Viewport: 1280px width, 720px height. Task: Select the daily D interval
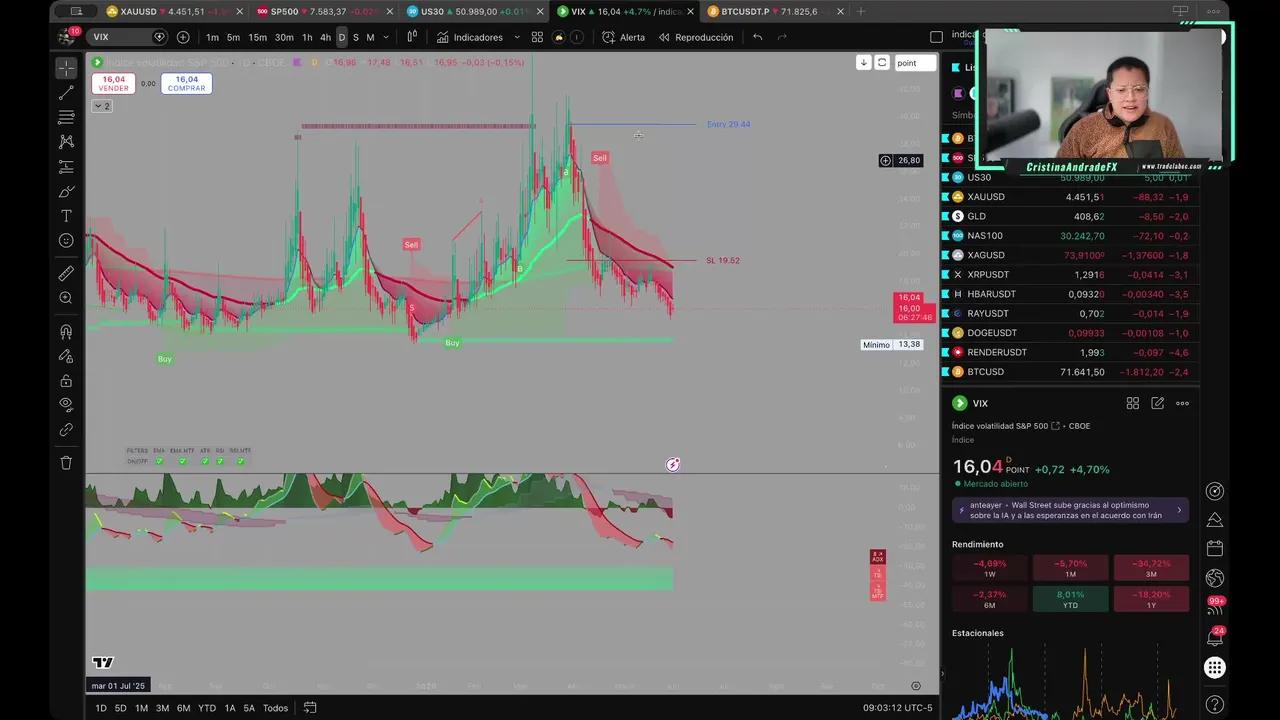point(341,37)
